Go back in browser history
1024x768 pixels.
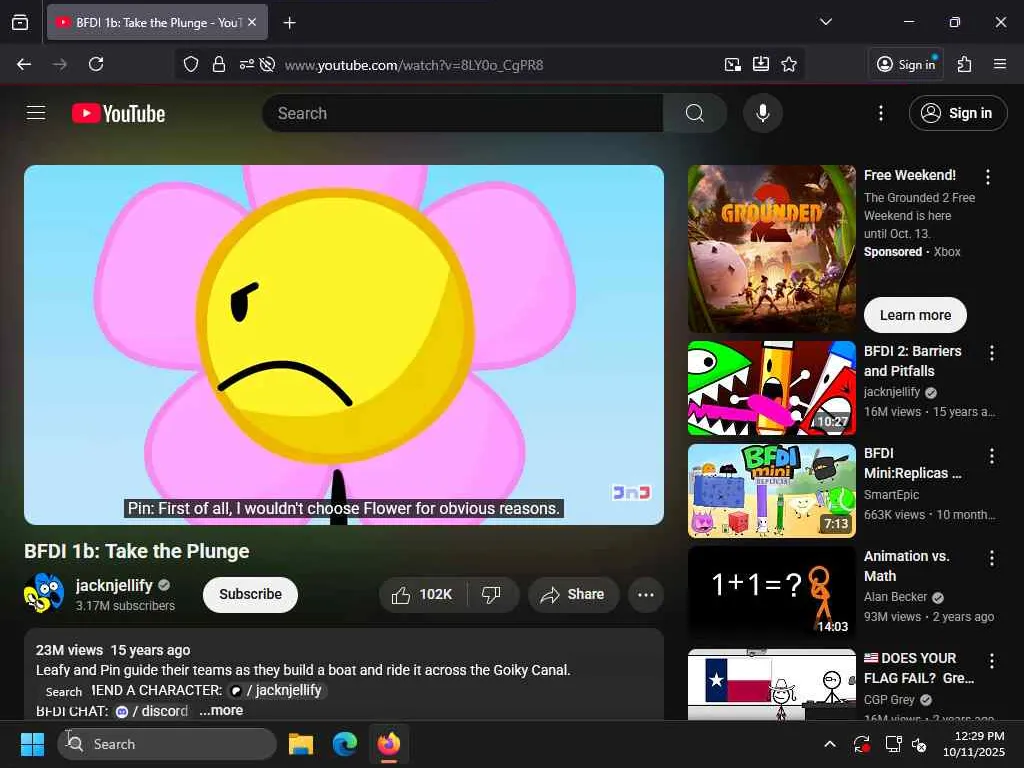pyautogui.click(x=24, y=64)
